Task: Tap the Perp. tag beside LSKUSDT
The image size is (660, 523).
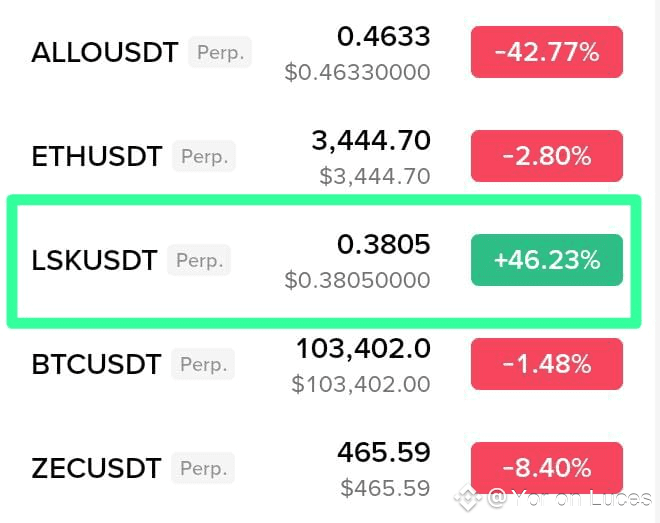Action: [x=199, y=261]
